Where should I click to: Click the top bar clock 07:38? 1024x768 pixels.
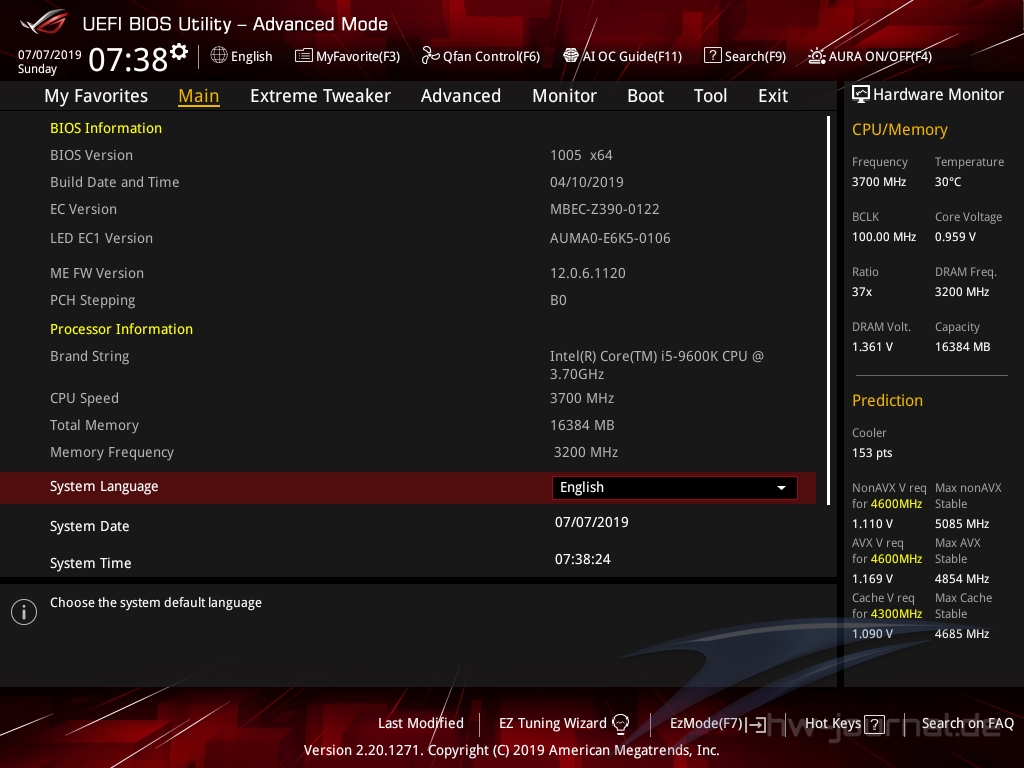(128, 59)
